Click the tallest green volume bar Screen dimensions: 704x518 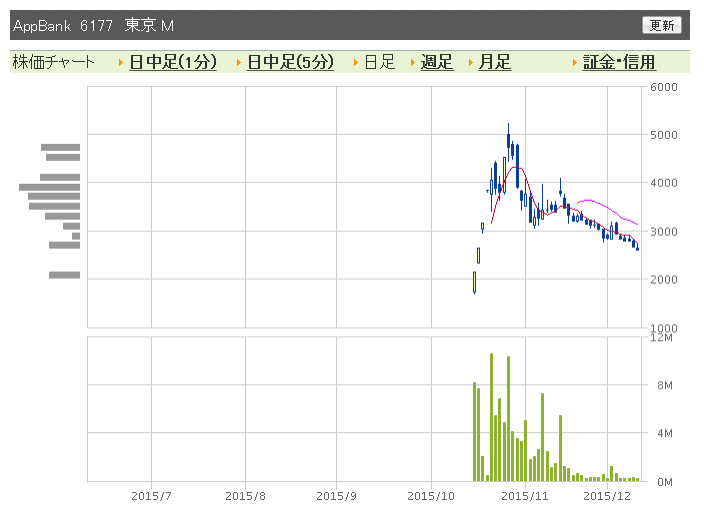[x=491, y=417]
